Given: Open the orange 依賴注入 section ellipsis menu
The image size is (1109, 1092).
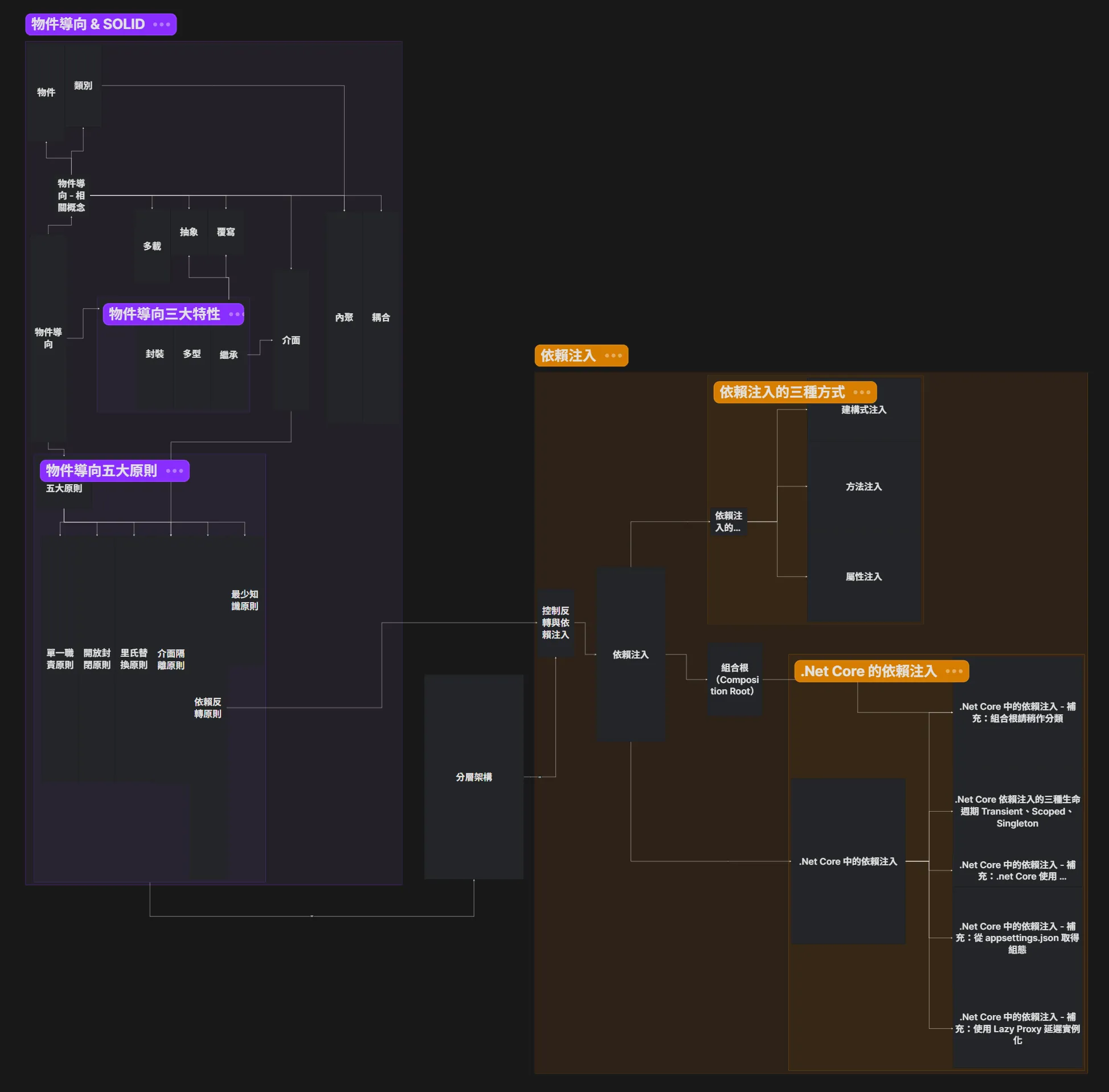Looking at the screenshot, I should [x=613, y=355].
